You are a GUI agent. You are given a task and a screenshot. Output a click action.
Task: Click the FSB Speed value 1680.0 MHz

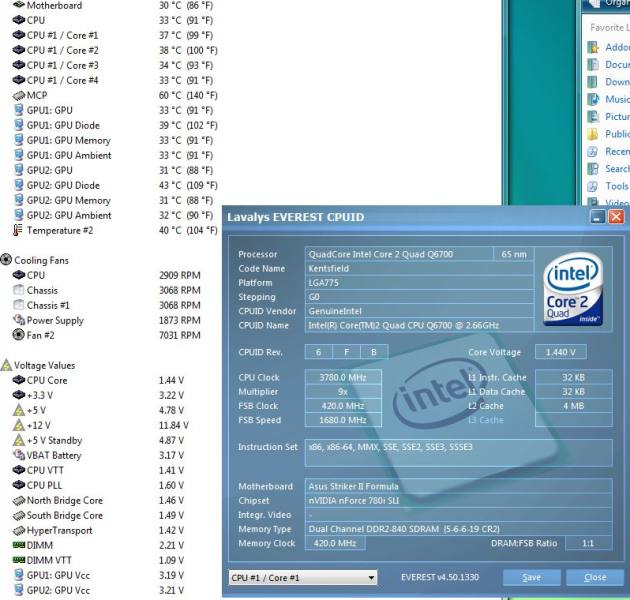pos(343,420)
